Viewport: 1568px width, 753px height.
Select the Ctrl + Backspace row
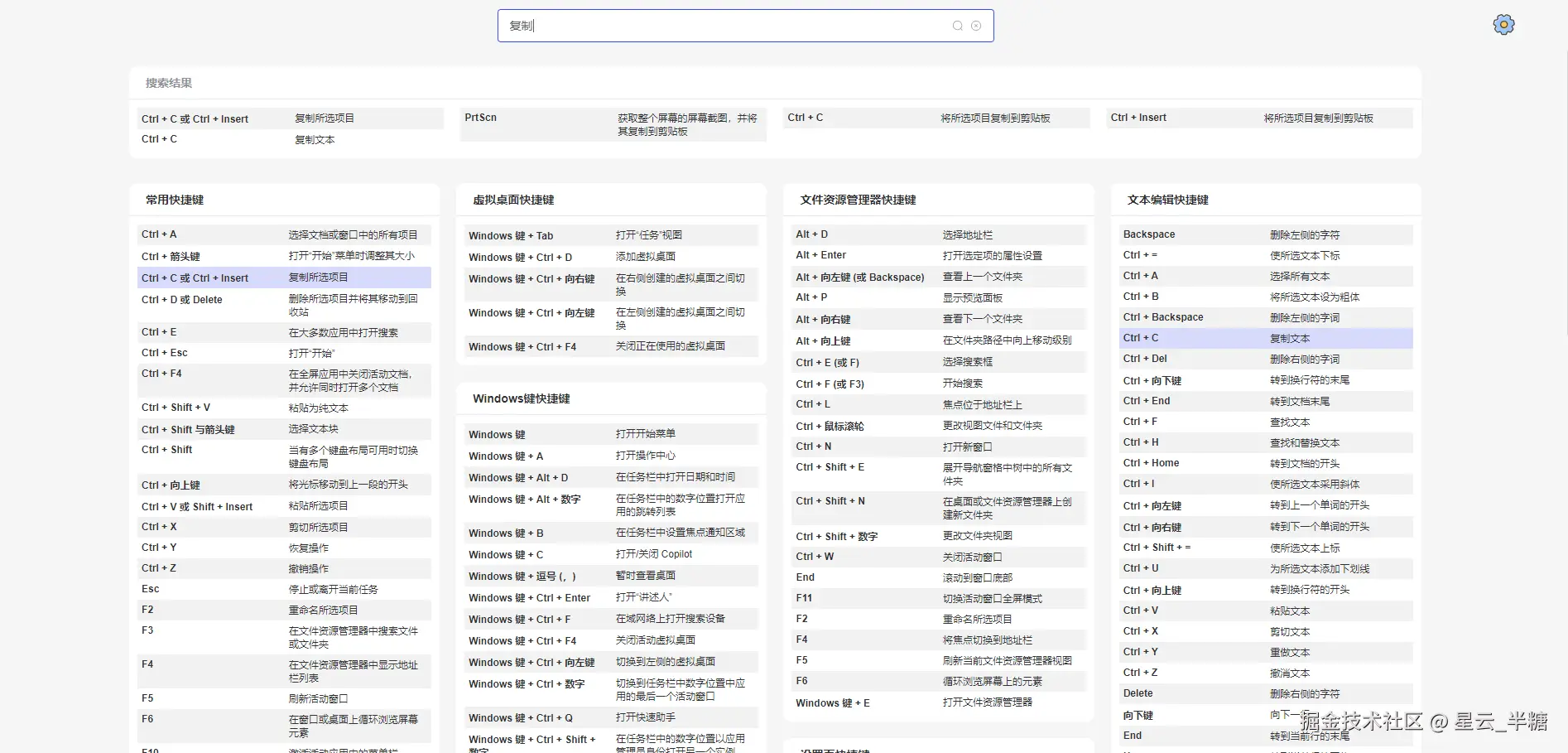[x=1266, y=317]
